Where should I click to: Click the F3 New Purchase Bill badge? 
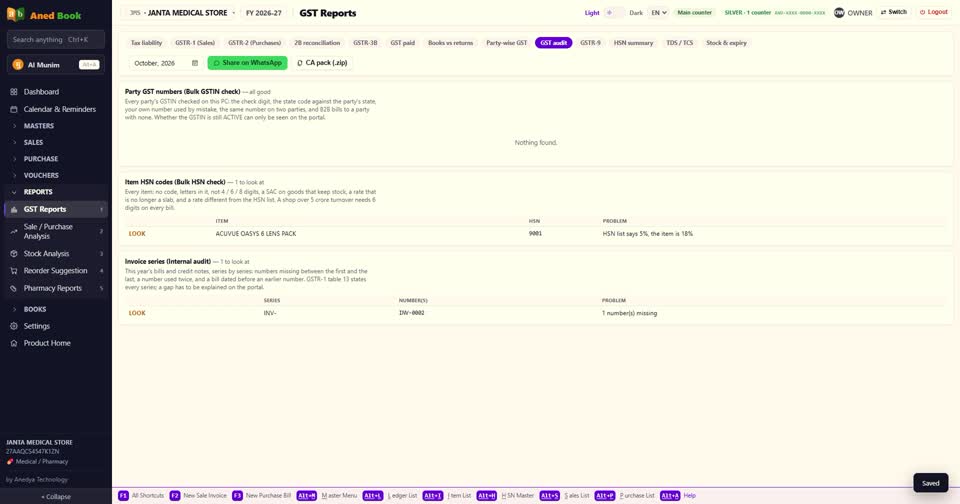pyautogui.click(x=237, y=495)
